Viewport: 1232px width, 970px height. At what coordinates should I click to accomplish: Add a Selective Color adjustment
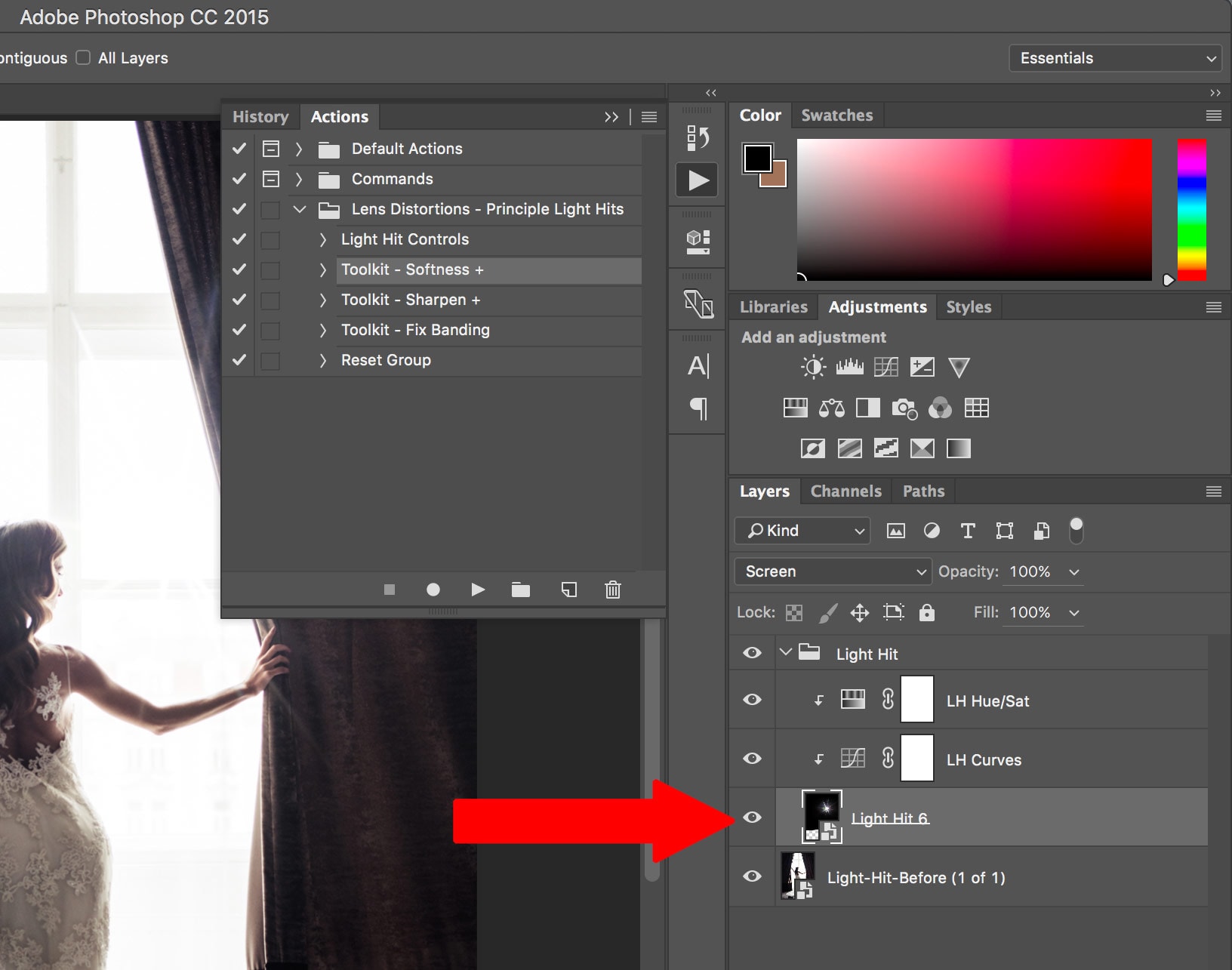click(x=922, y=449)
